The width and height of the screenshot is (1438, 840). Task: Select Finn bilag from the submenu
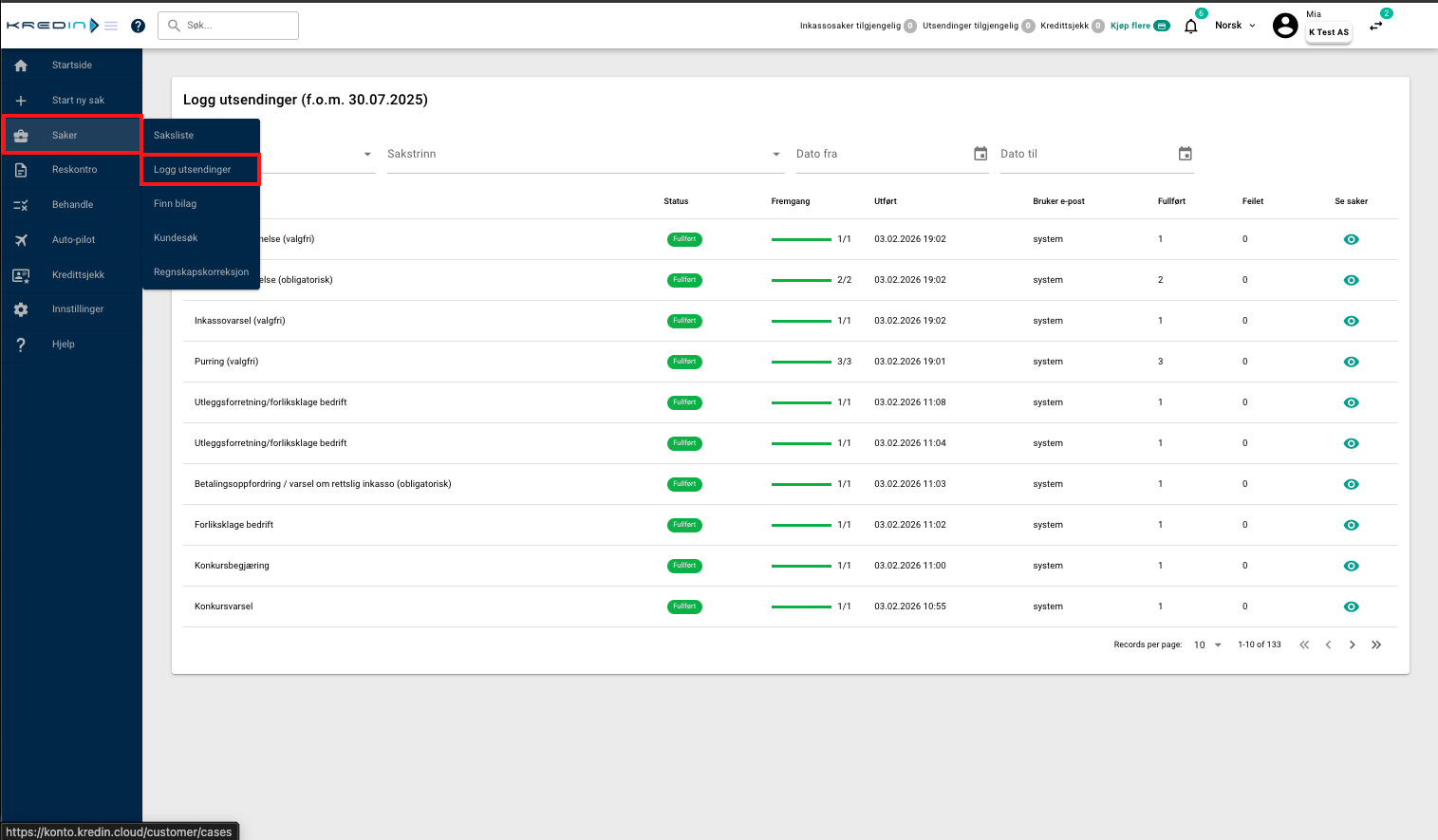click(176, 203)
